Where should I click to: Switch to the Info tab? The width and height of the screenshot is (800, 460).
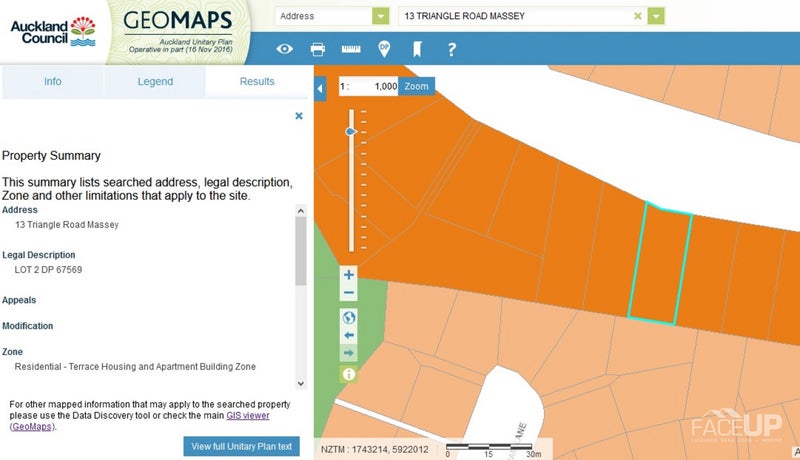click(53, 82)
